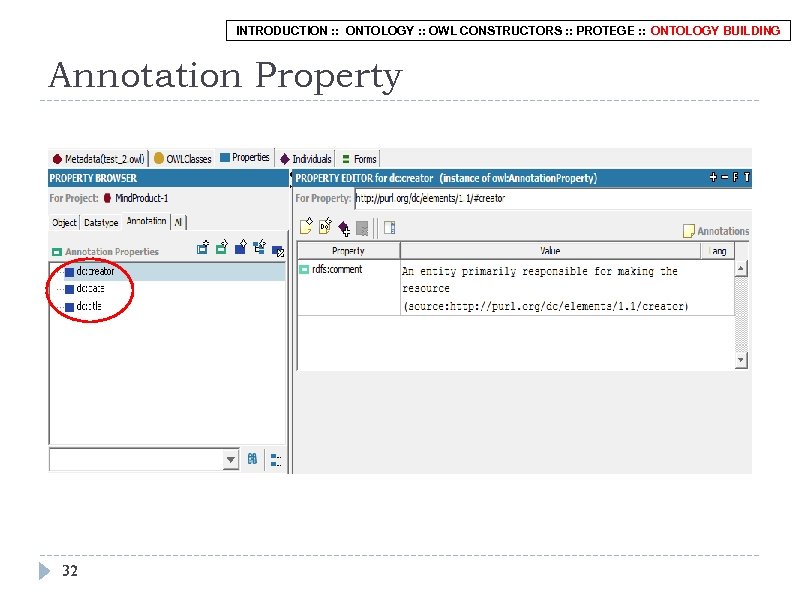Open the OWLClasses tab

coord(190,157)
